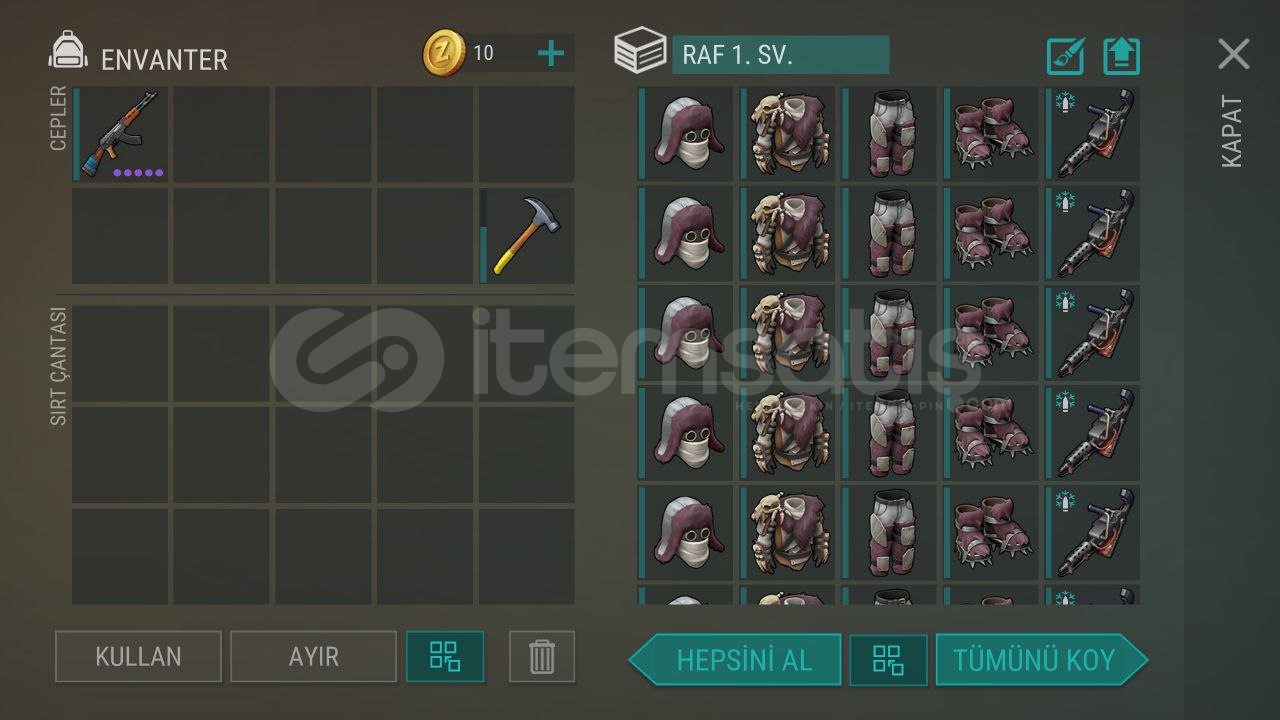Image resolution: width=1280 pixels, height=720 pixels.
Task: Click the gold Z coin icon
Action: (x=444, y=53)
